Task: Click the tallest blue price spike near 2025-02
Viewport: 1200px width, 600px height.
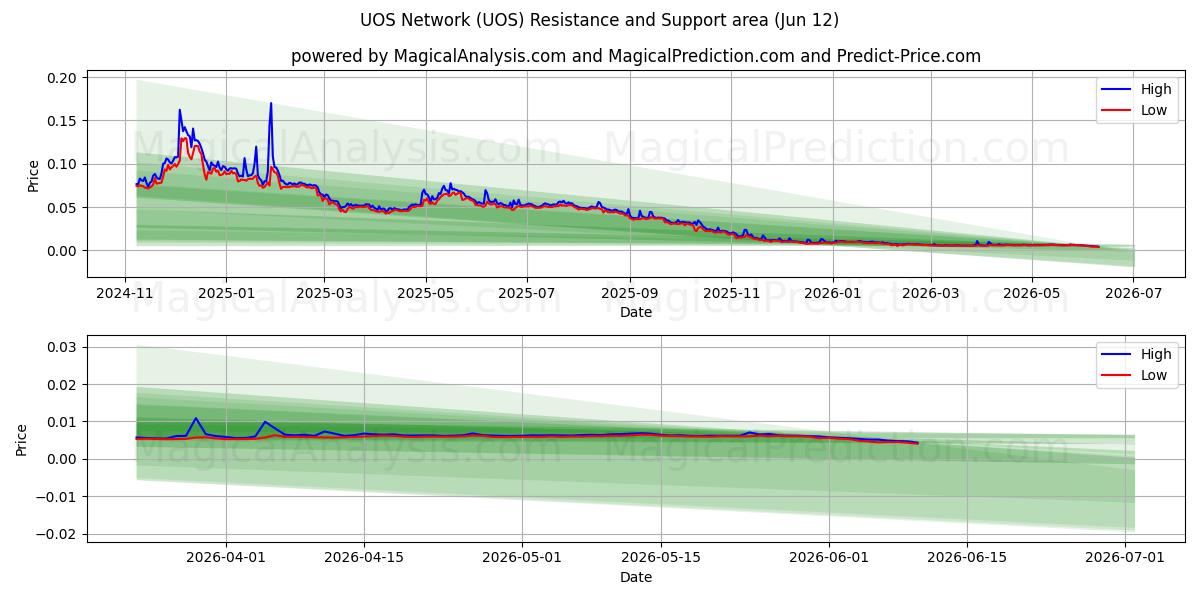Action: pyautogui.click(x=270, y=104)
